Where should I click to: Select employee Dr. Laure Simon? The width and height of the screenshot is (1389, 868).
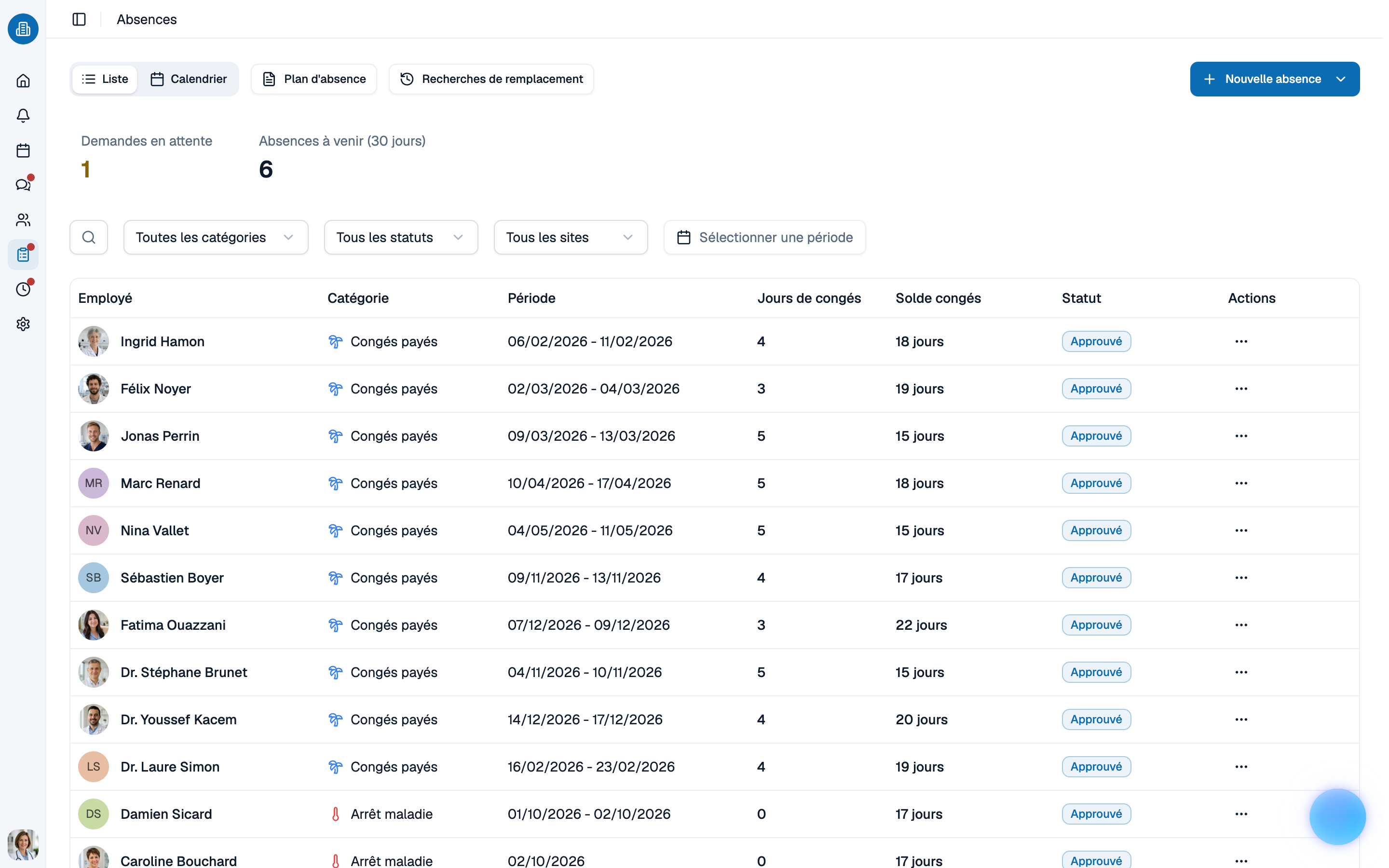pyautogui.click(x=170, y=767)
